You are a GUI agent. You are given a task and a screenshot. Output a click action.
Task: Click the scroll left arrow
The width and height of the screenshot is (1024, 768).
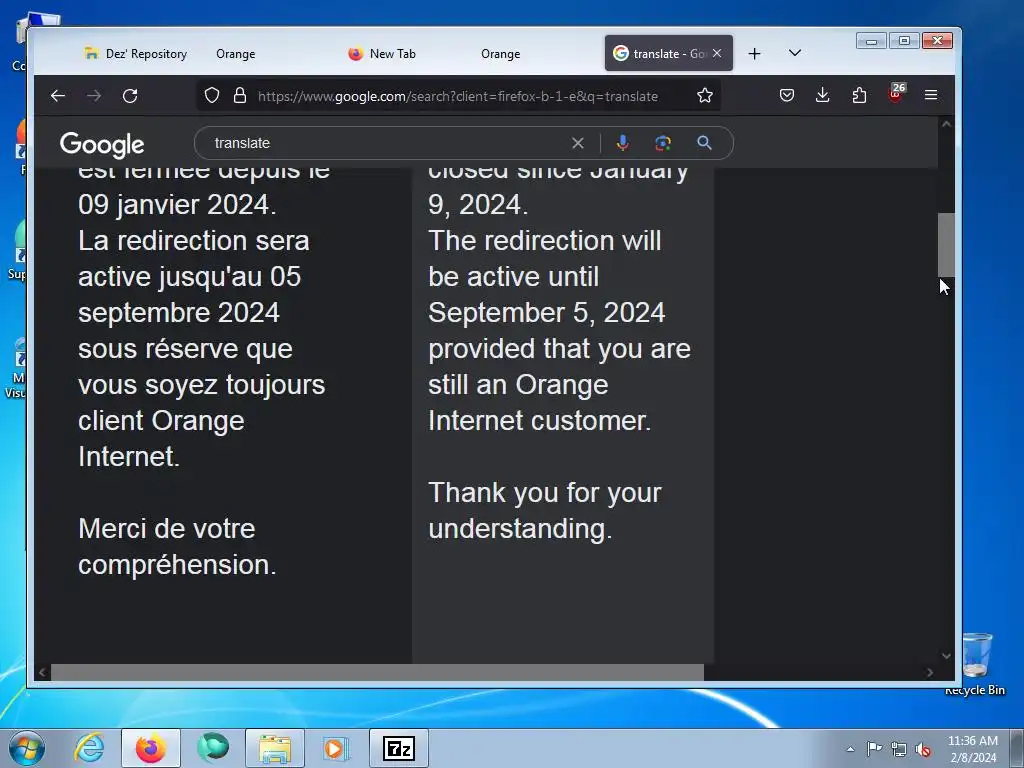pyautogui.click(x=42, y=672)
